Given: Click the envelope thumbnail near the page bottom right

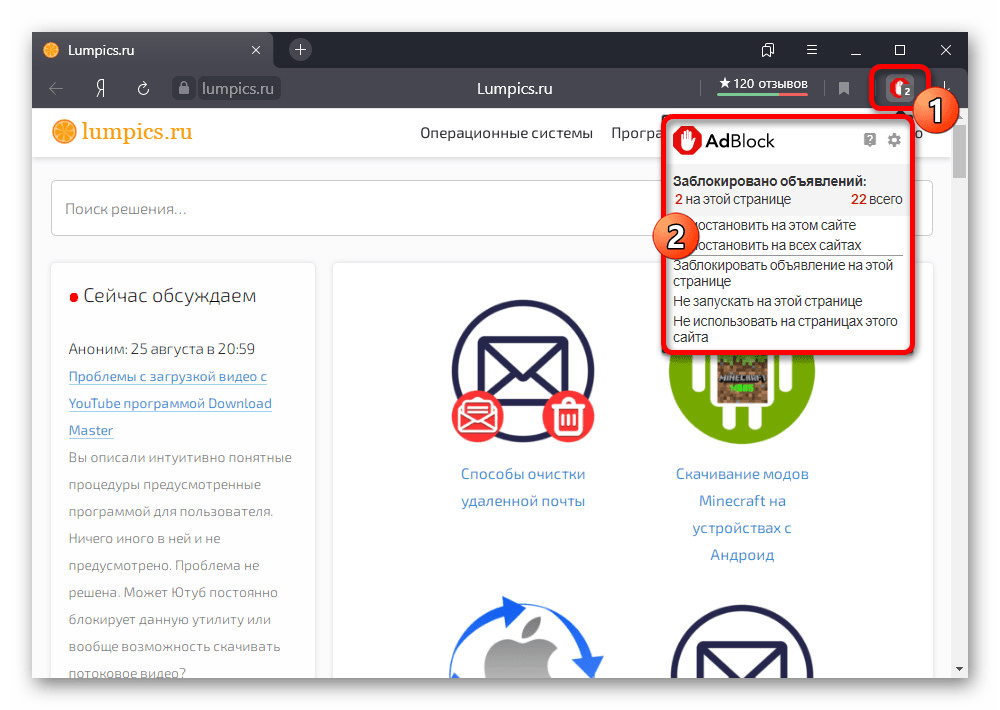Looking at the screenshot, I should pyautogui.click(x=742, y=641).
